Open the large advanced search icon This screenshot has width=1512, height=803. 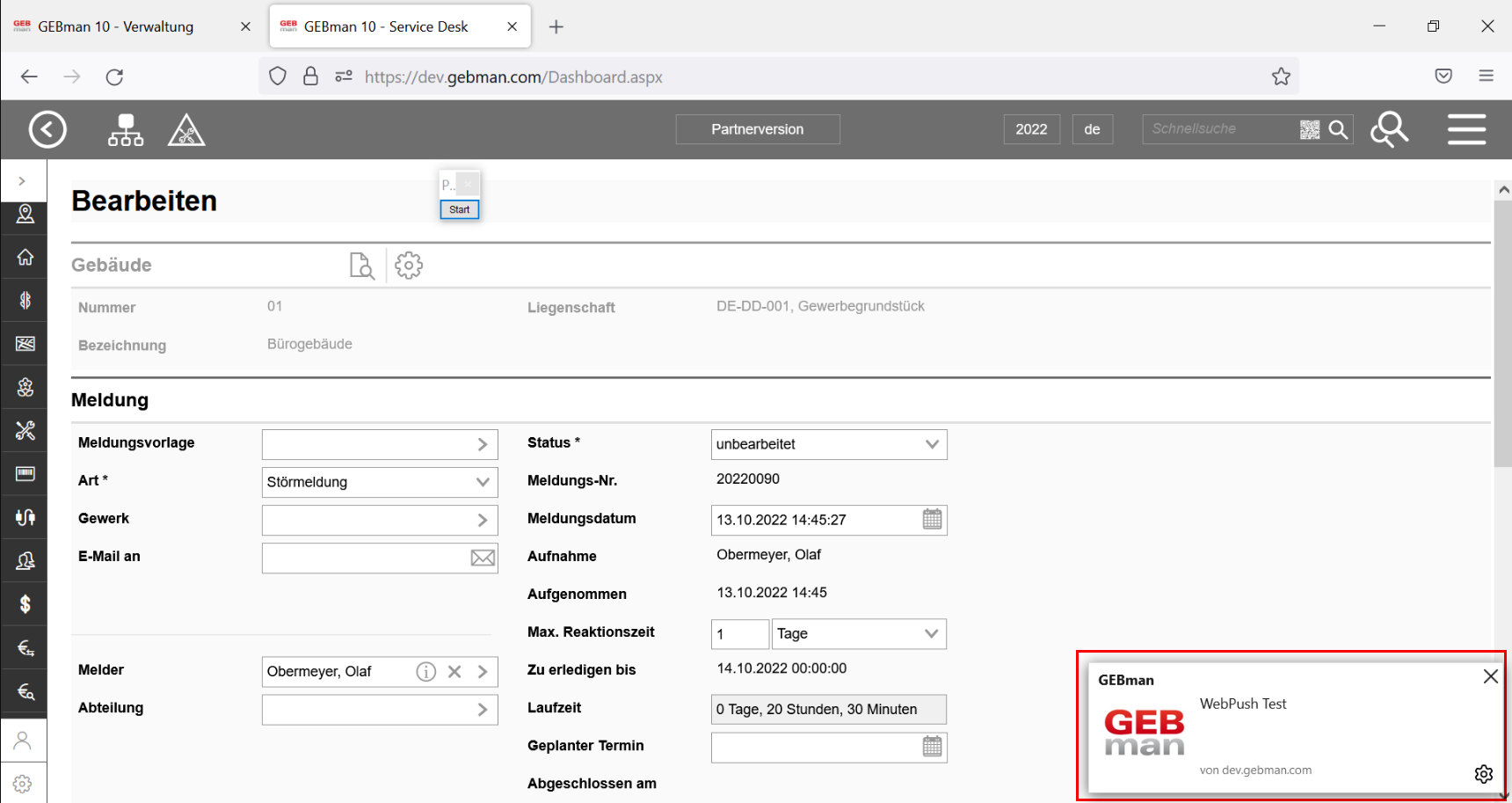(x=1389, y=129)
